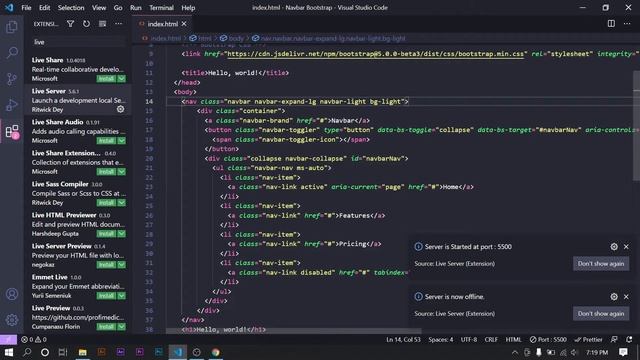This screenshot has height=360, width=640.
Task: Refresh the extensions list
Action: click(x=86, y=24)
